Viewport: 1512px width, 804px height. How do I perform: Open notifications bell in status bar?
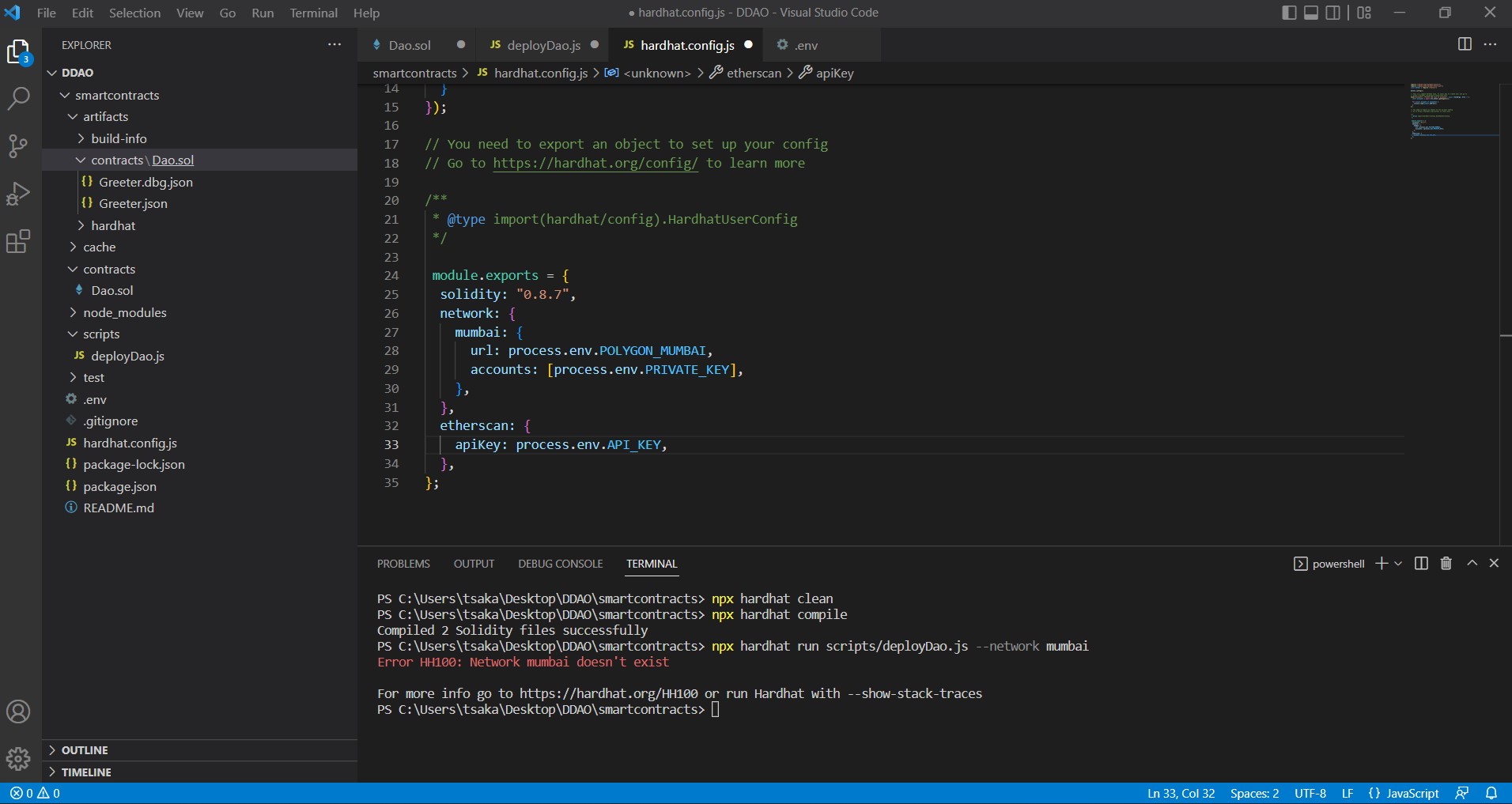tap(1491, 793)
